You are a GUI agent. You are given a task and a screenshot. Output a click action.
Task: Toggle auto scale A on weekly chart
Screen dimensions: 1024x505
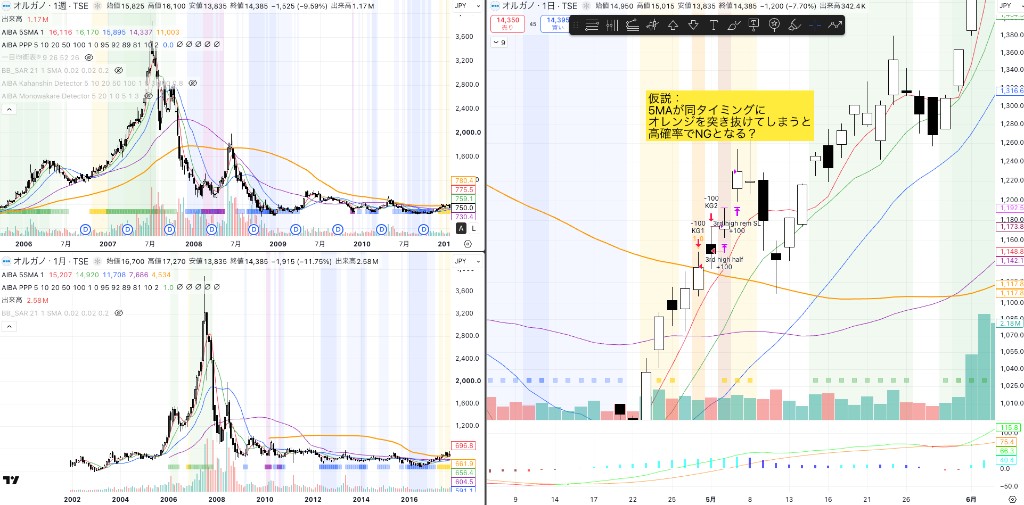click(461, 228)
